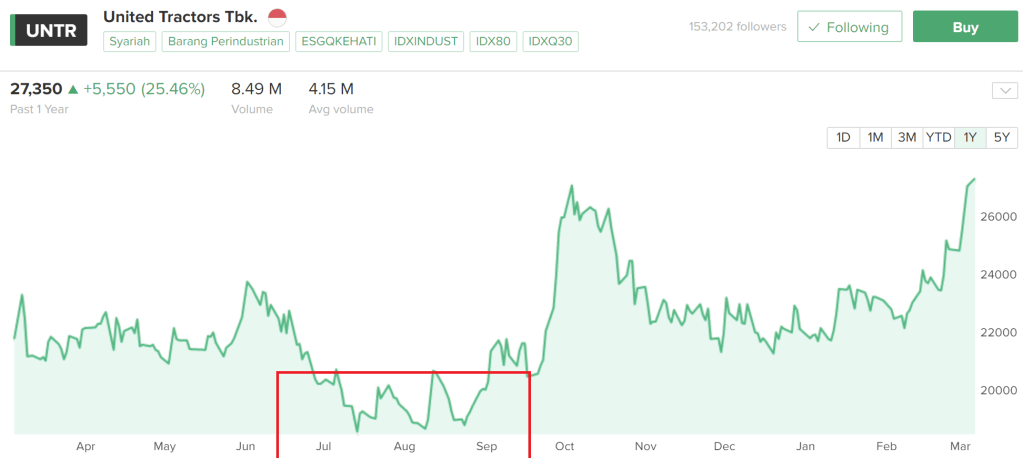This screenshot has width=1023, height=458.
Task: Open the IDXINDUST index tag
Action: pos(425,41)
